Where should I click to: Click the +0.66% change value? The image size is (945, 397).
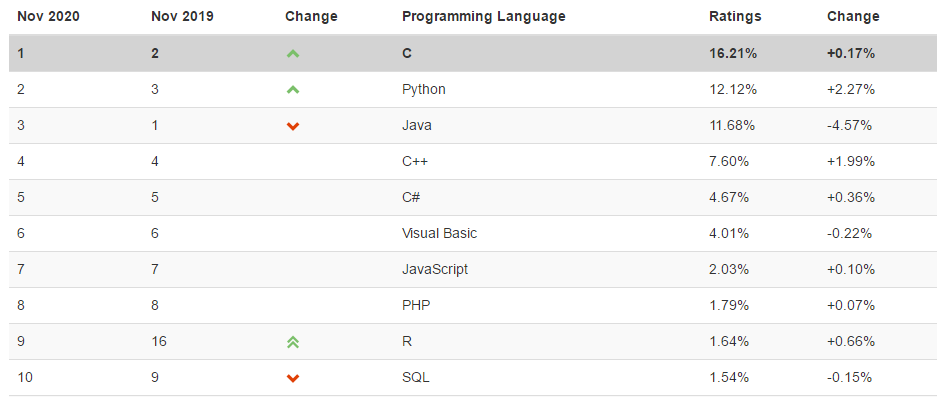point(851,342)
